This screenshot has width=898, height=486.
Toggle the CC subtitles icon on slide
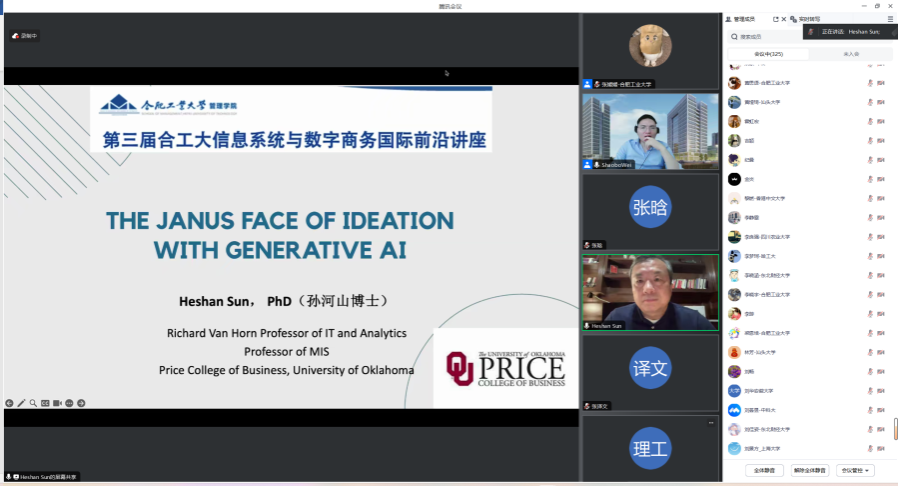tap(45, 403)
